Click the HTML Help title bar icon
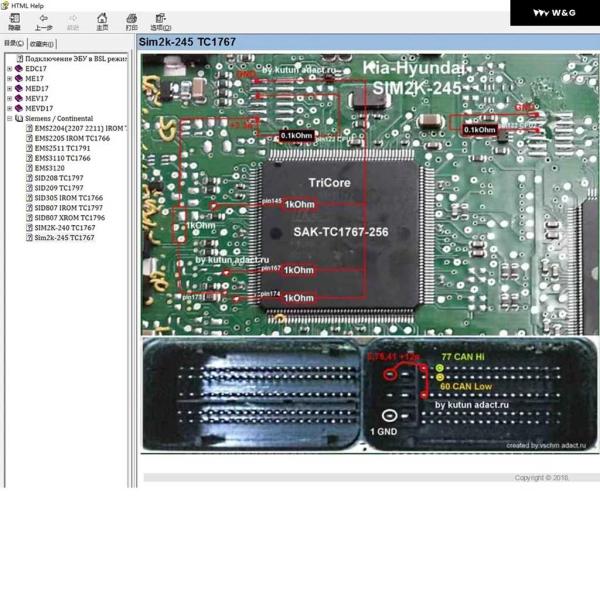Image resolution: width=600 pixels, height=600 pixels. click(x=5, y=5)
